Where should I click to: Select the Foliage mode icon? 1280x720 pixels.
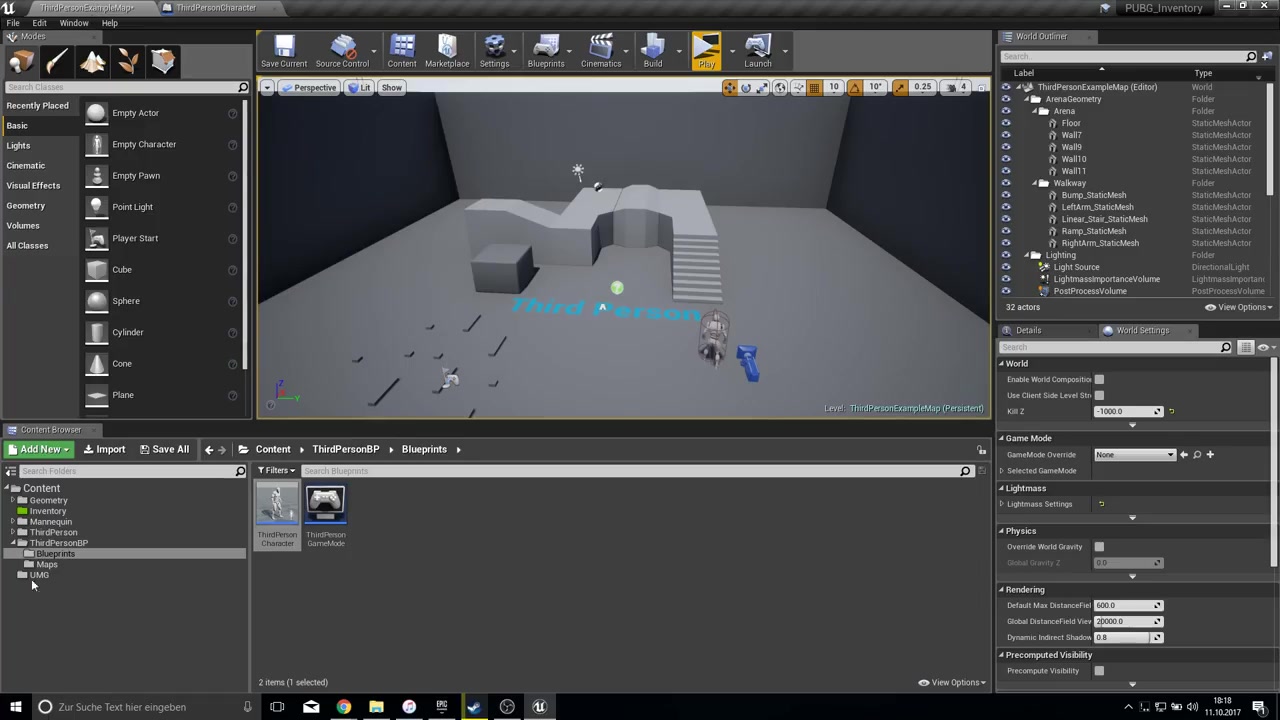(x=127, y=62)
